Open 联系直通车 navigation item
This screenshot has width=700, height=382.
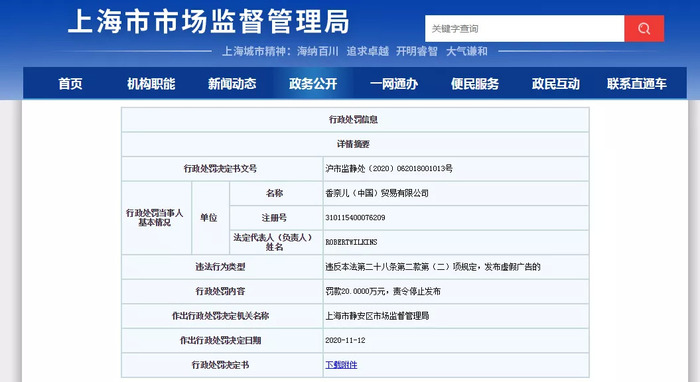637,83
